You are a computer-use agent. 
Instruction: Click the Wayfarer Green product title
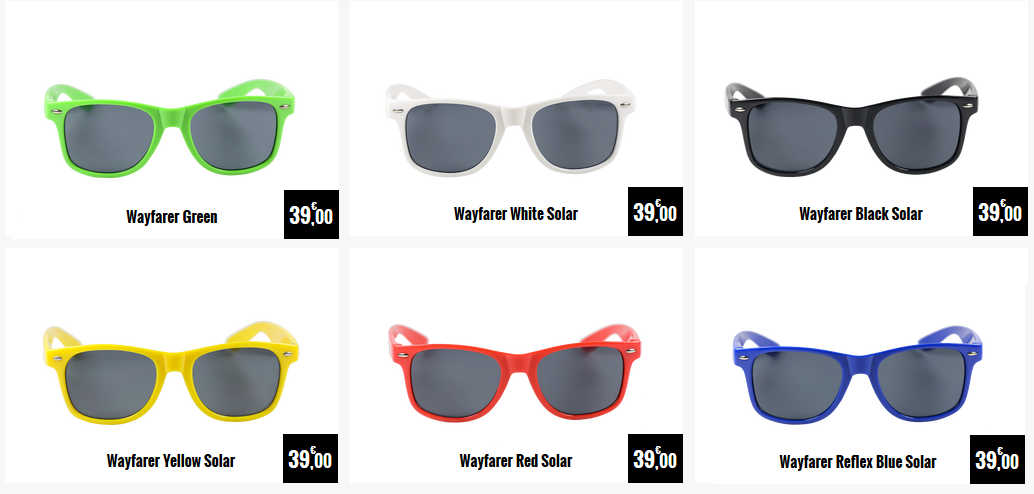(171, 216)
